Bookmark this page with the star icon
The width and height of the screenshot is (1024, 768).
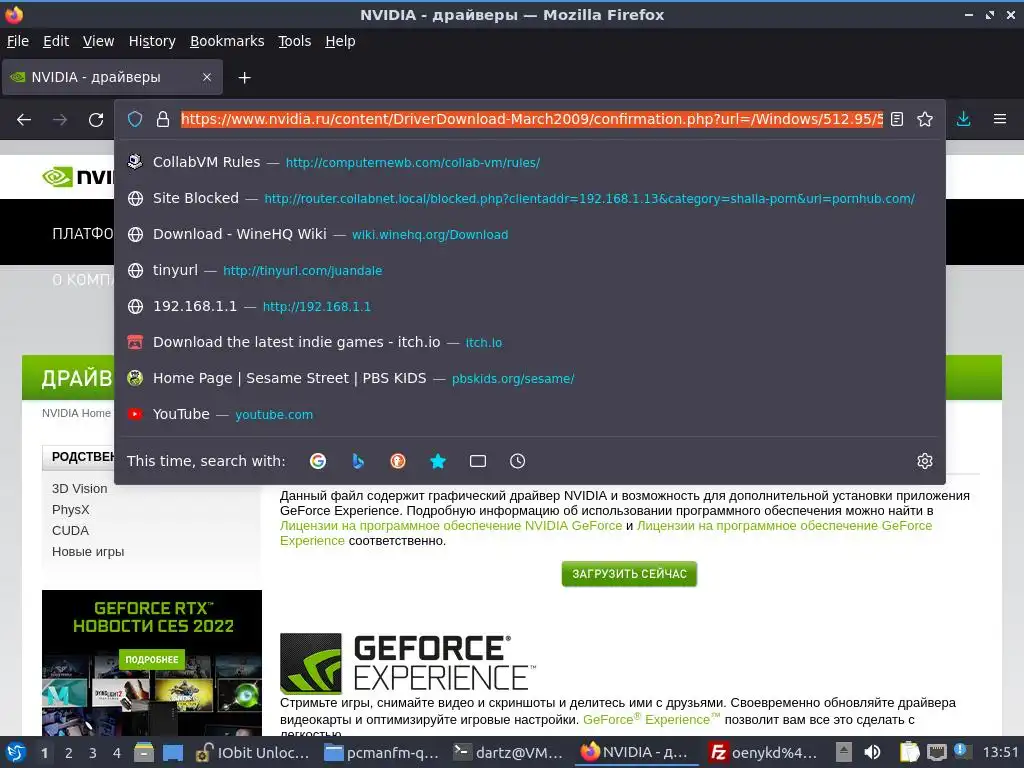(925, 119)
